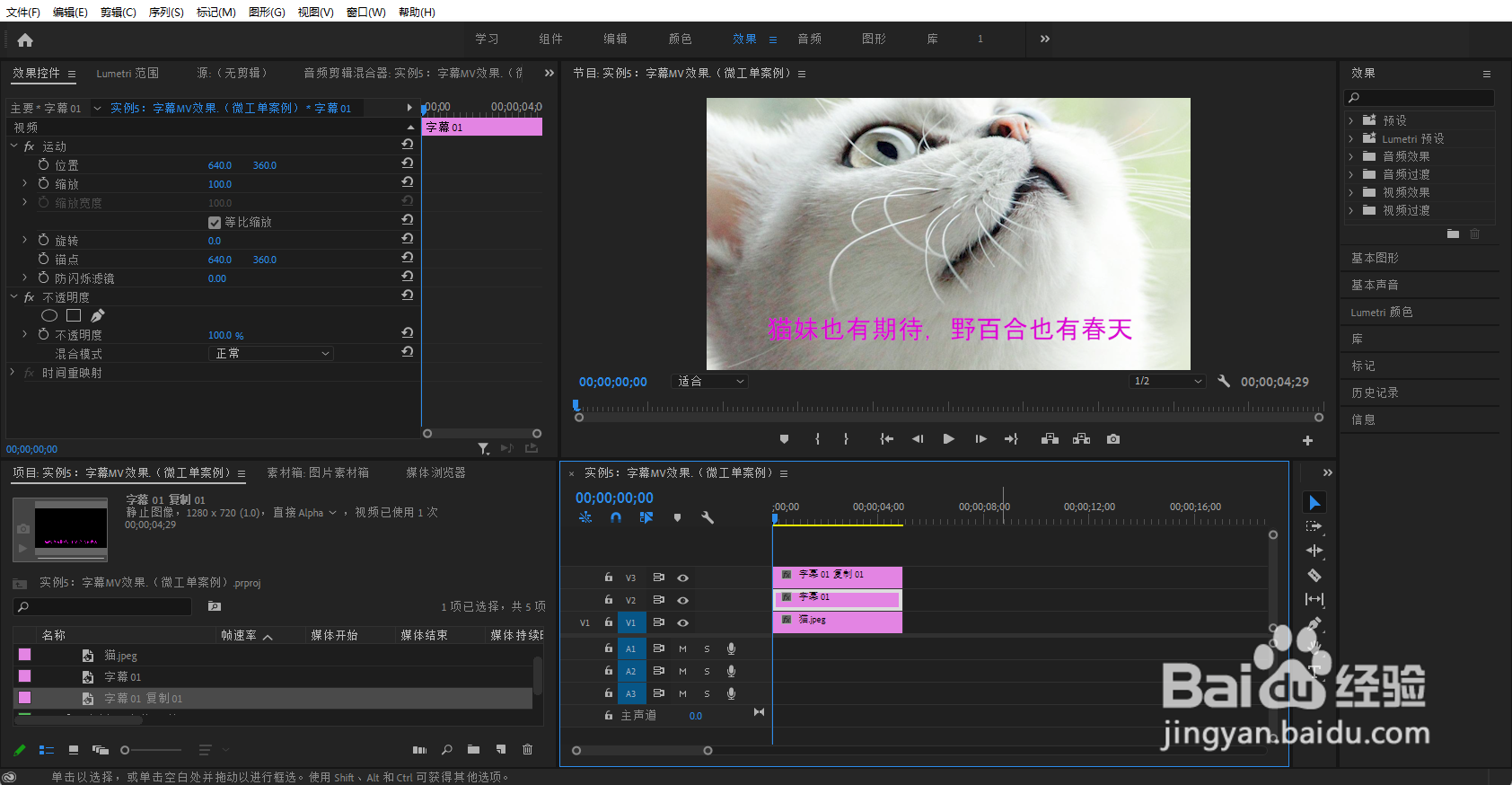Mute track A1
Screen dimensions: 1512x785
tap(682, 648)
